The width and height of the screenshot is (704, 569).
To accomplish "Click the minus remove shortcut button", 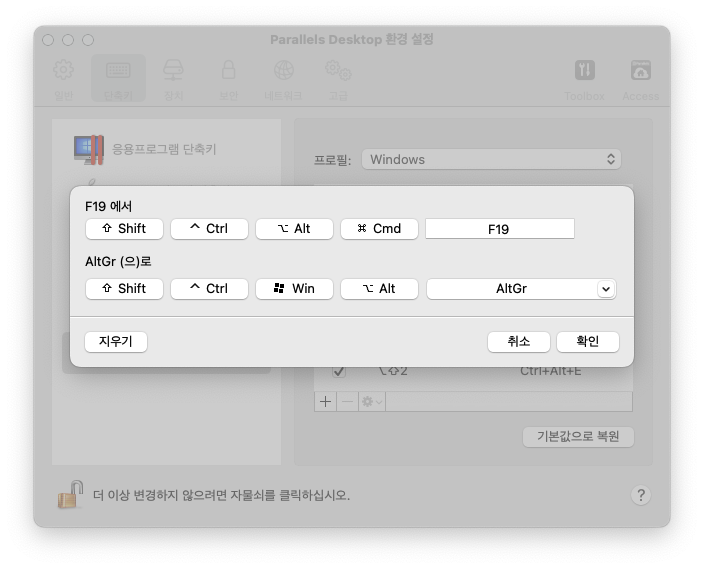I will [x=347, y=401].
